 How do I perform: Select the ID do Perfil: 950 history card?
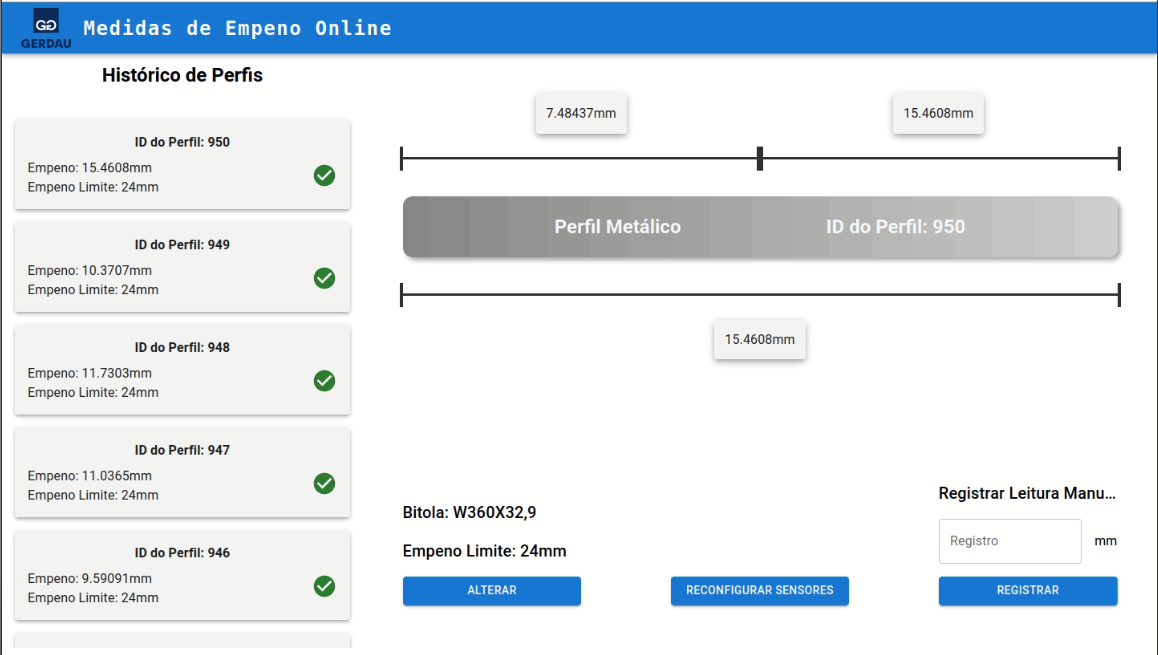tap(182, 164)
